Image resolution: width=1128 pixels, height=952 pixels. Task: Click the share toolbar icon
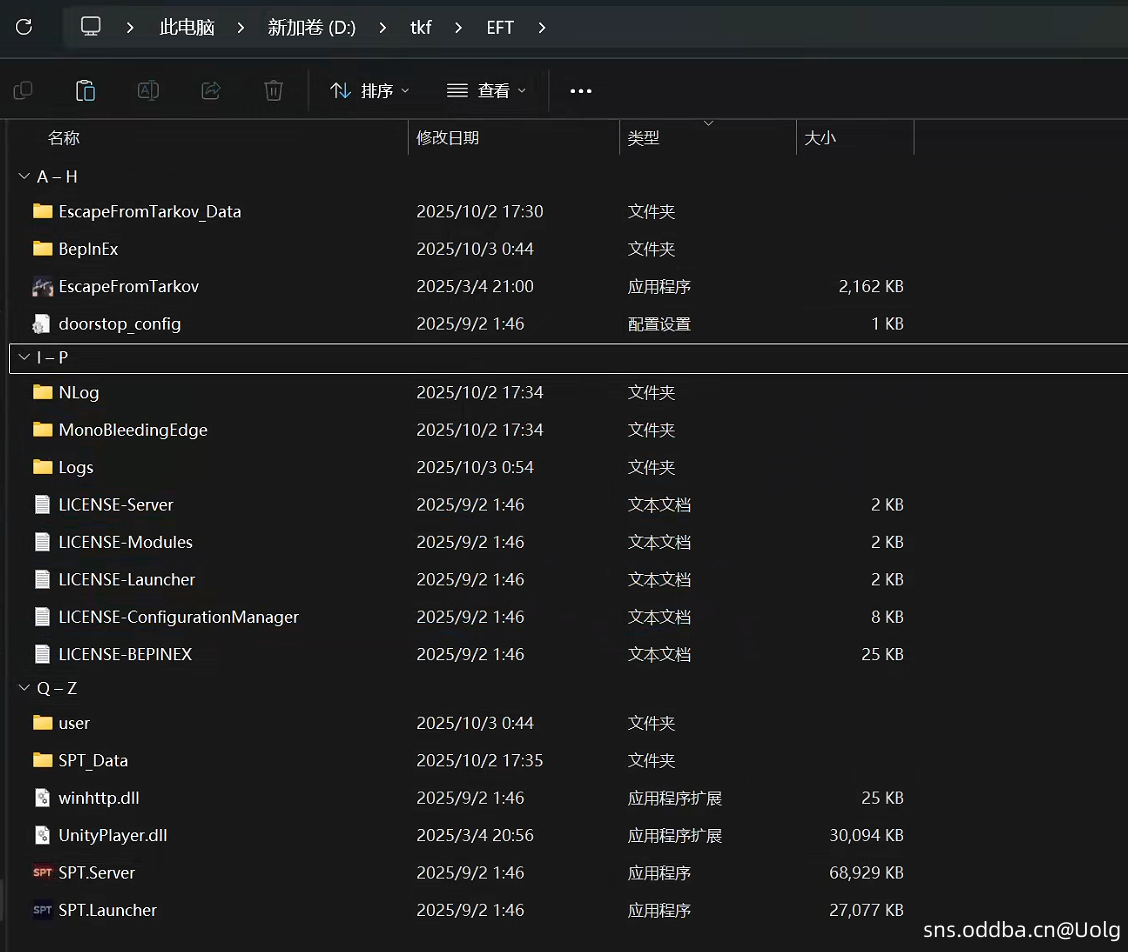tap(211, 91)
